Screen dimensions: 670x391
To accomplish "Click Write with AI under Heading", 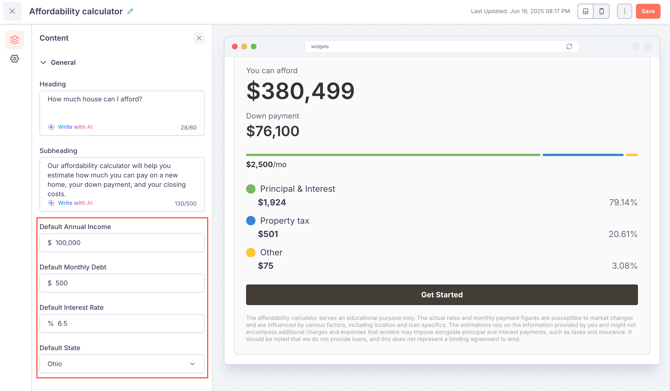I will click(71, 127).
